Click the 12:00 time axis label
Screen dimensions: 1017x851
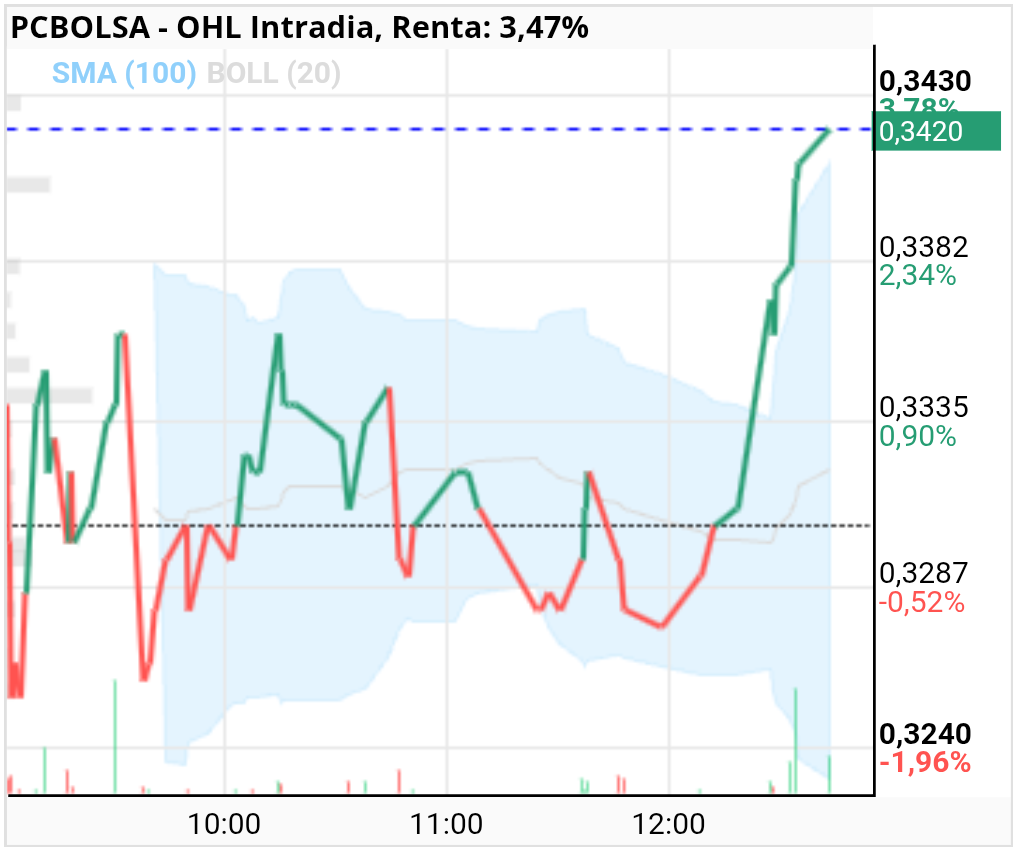pyautogui.click(x=669, y=824)
